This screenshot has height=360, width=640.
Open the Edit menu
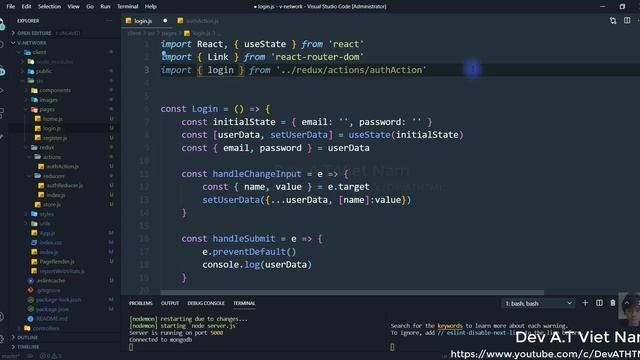pos(27,7)
